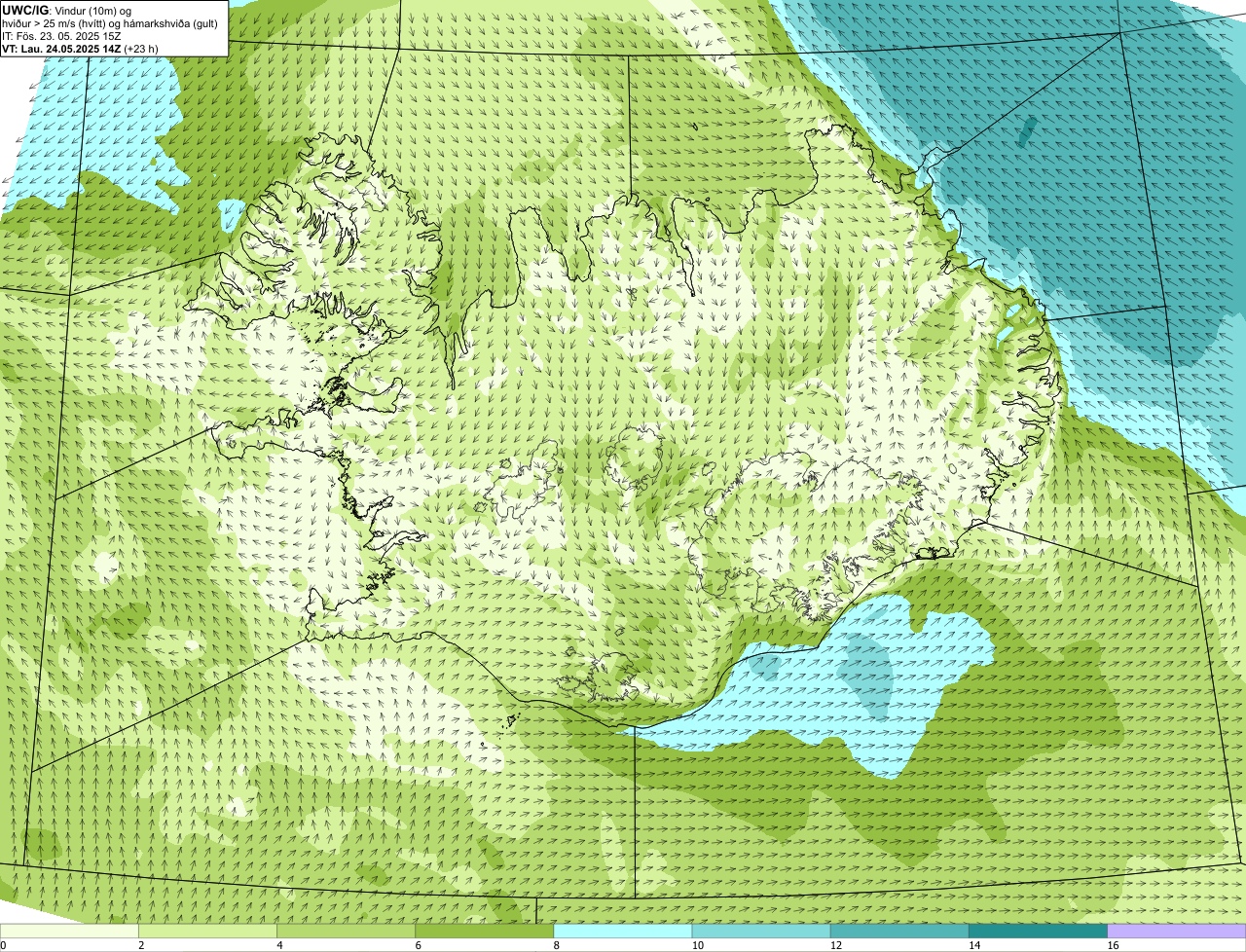Screen dimensions: 1246x952
Task: Click the 12–14 m/s teal legend swatch
Action: click(899, 931)
